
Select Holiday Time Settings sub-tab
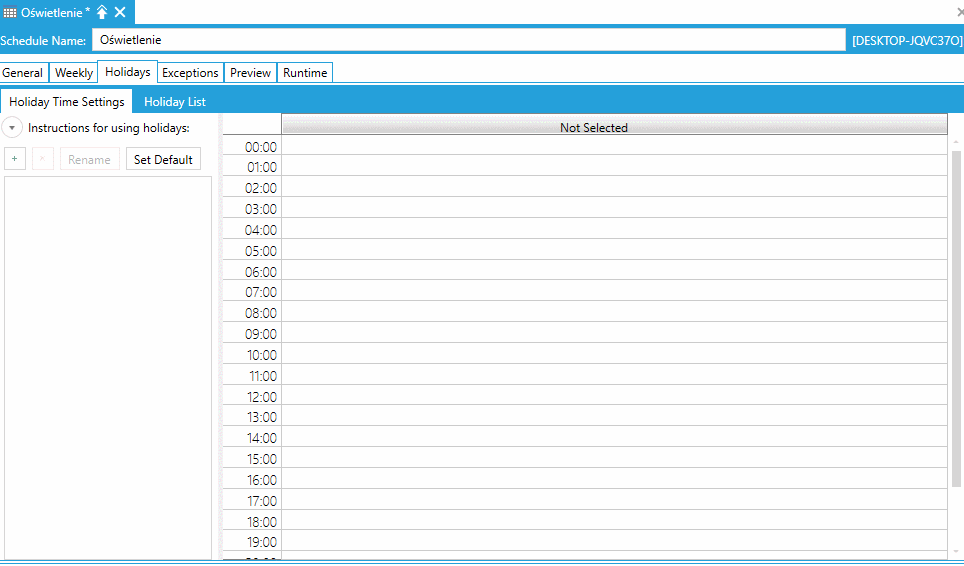[66, 102]
